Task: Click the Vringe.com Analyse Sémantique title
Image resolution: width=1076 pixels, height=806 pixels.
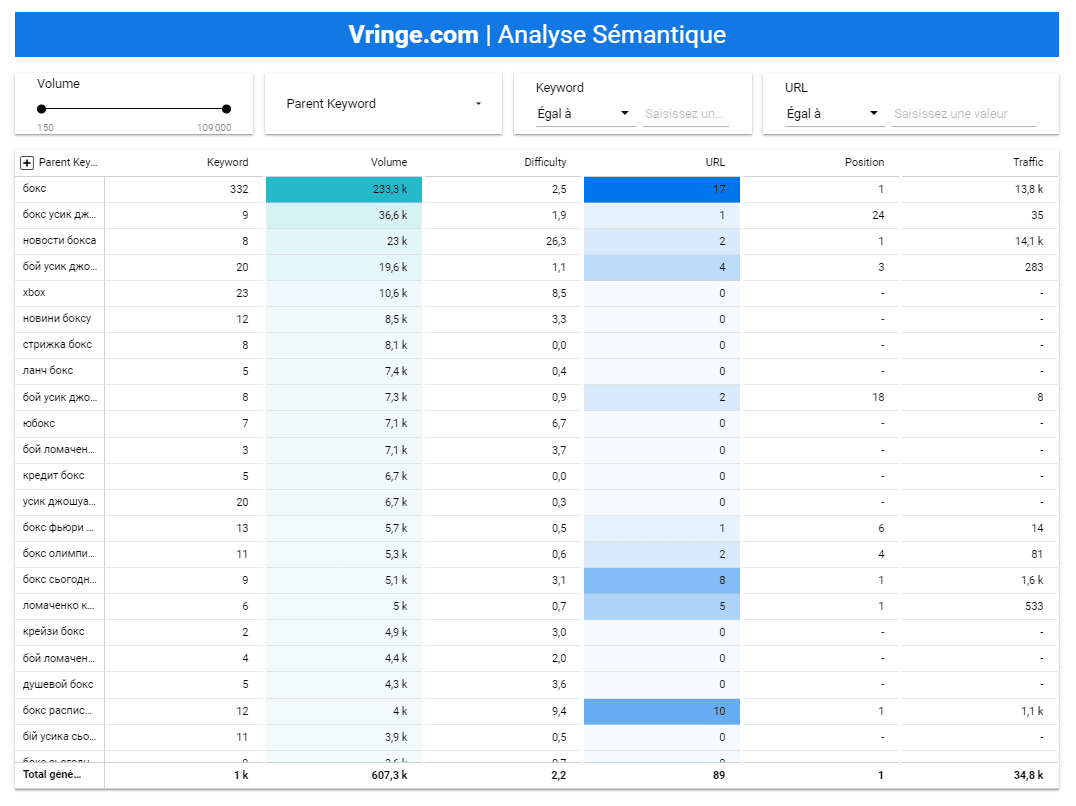Action: click(537, 34)
